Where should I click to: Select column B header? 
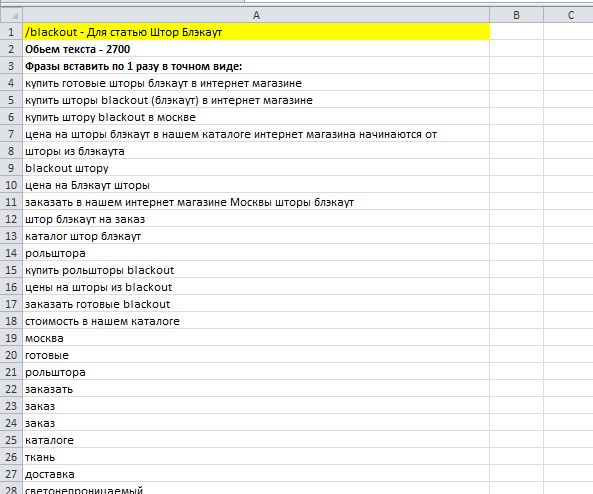click(x=516, y=15)
